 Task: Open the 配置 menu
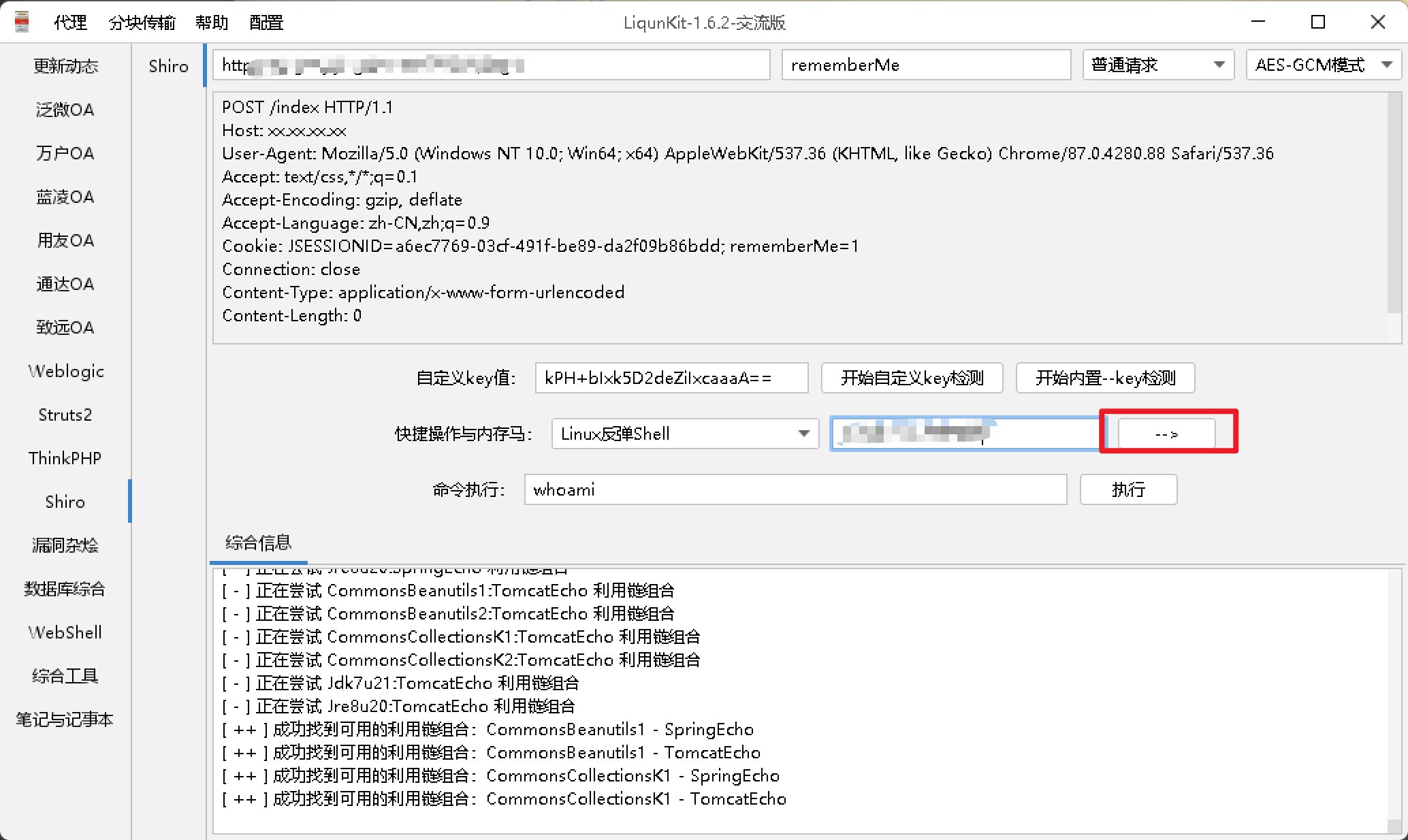(x=266, y=22)
